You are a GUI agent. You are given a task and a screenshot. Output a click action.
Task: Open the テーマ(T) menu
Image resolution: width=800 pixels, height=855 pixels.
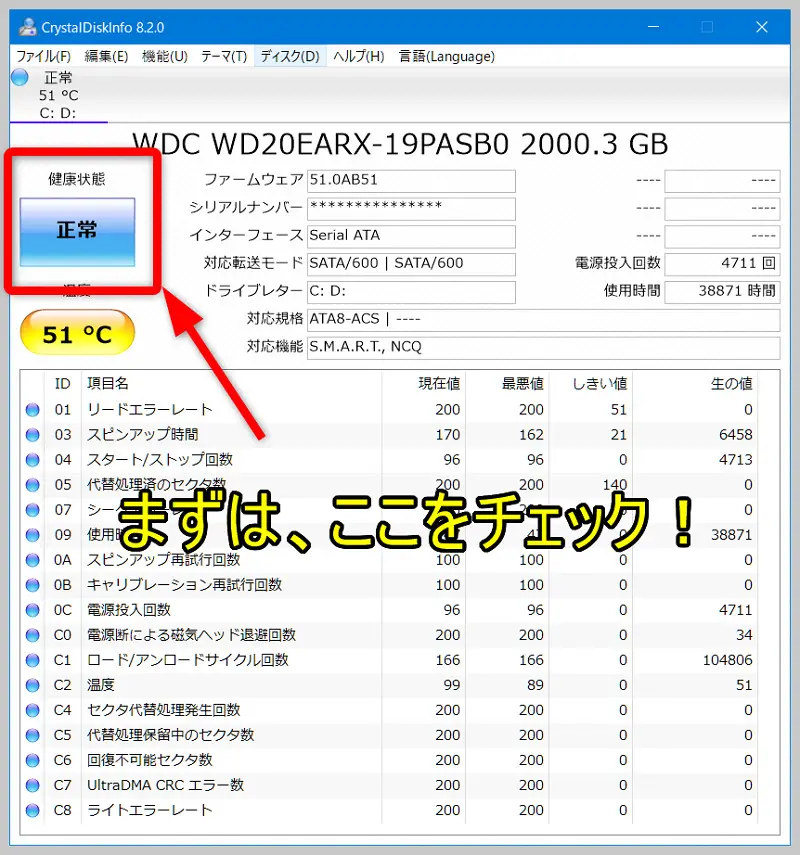click(x=224, y=56)
